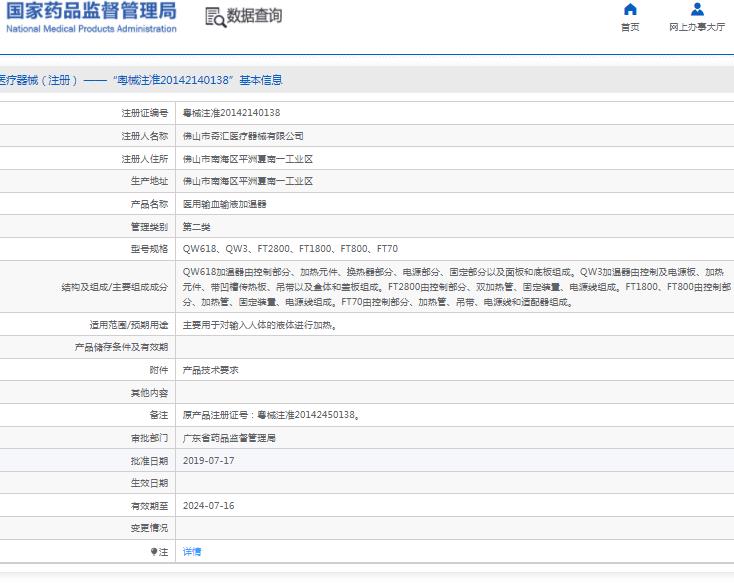Click the 数据查询 heading text

pos(254,16)
